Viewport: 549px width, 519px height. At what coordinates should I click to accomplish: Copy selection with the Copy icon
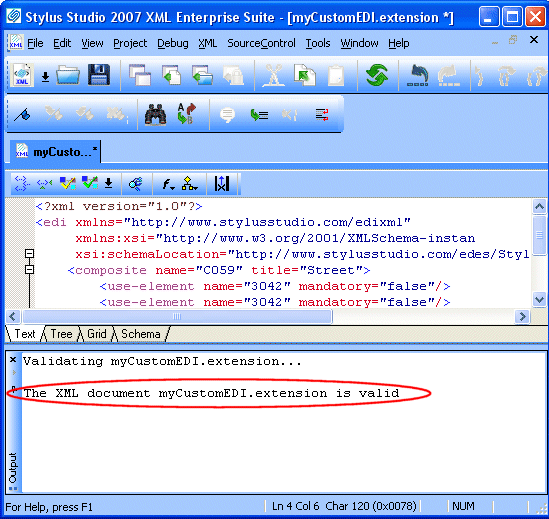pos(305,75)
